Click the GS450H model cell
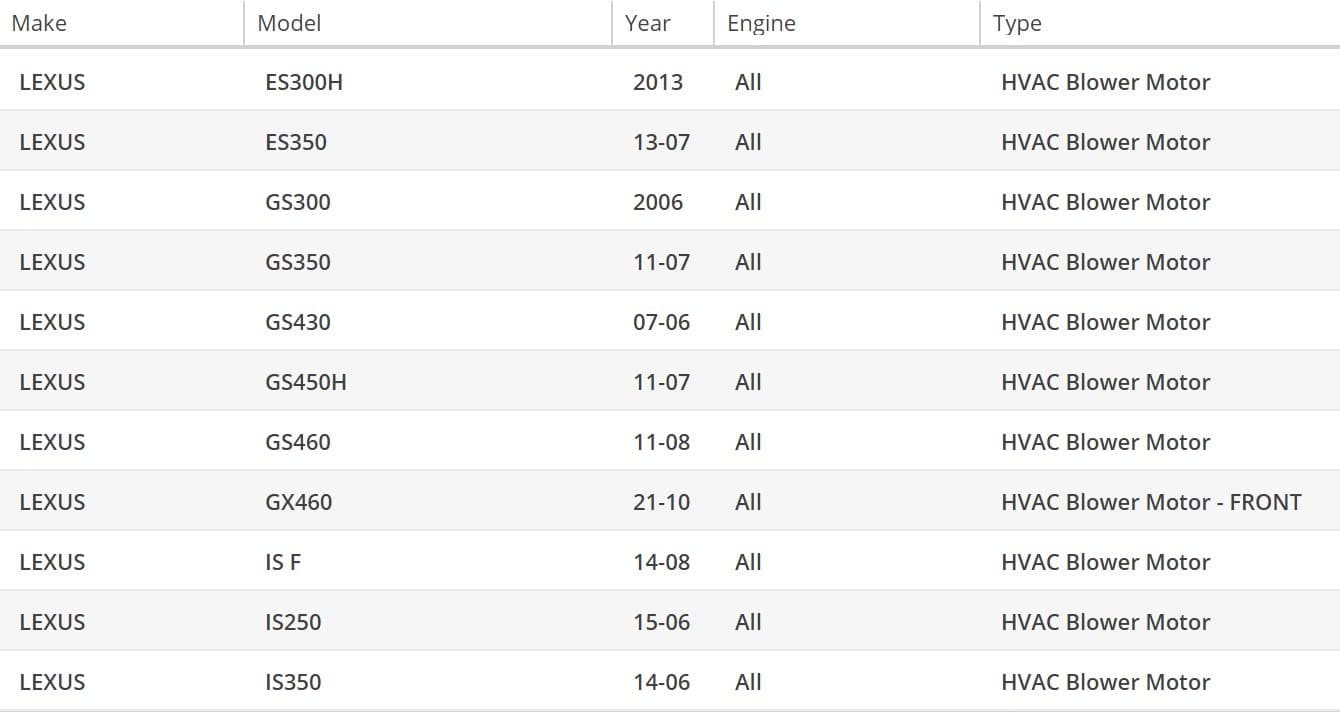 pos(306,382)
